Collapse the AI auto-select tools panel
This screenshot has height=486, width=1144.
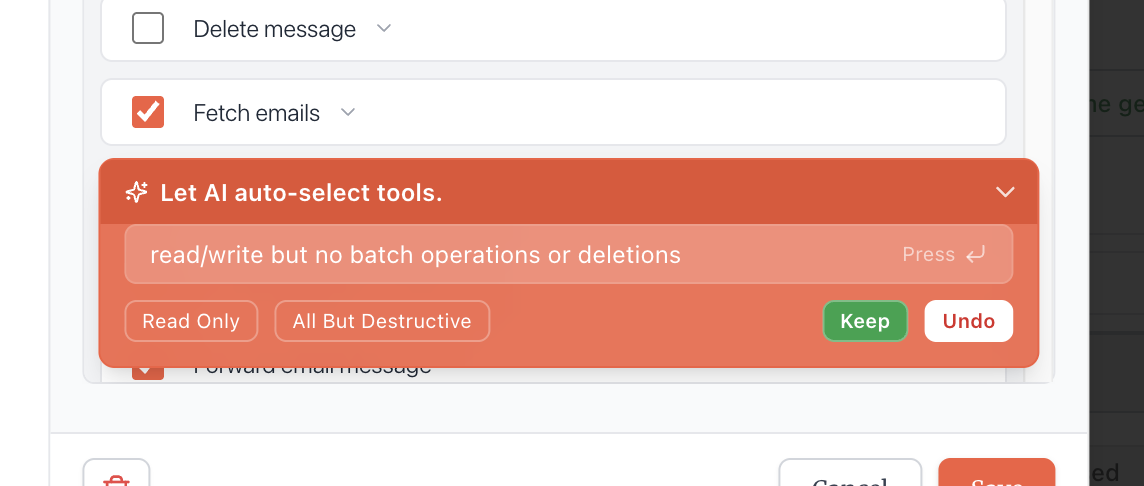coord(1005,192)
